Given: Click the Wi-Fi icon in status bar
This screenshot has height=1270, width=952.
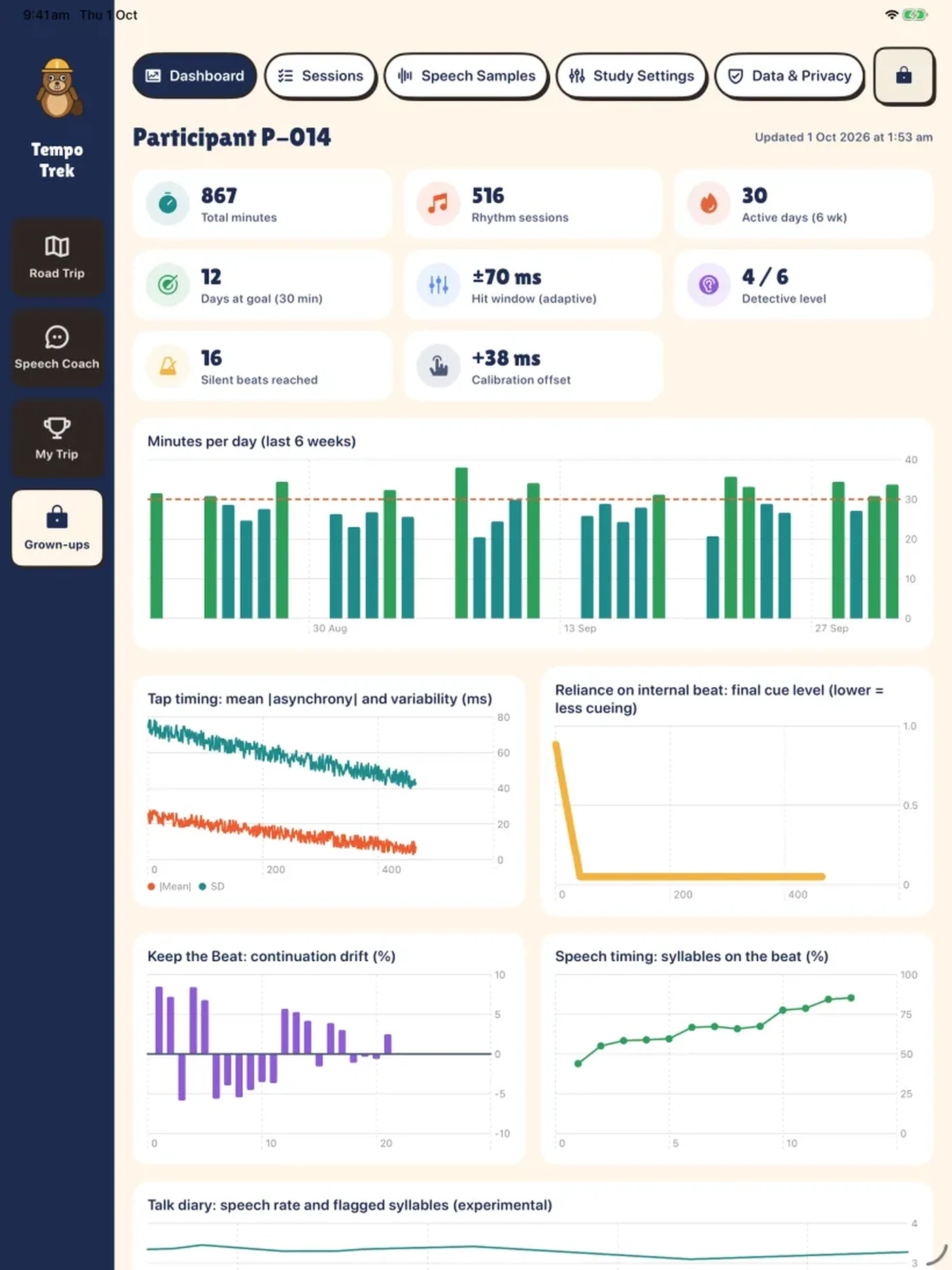Looking at the screenshot, I should pyautogui.click(x=891, y=14).
